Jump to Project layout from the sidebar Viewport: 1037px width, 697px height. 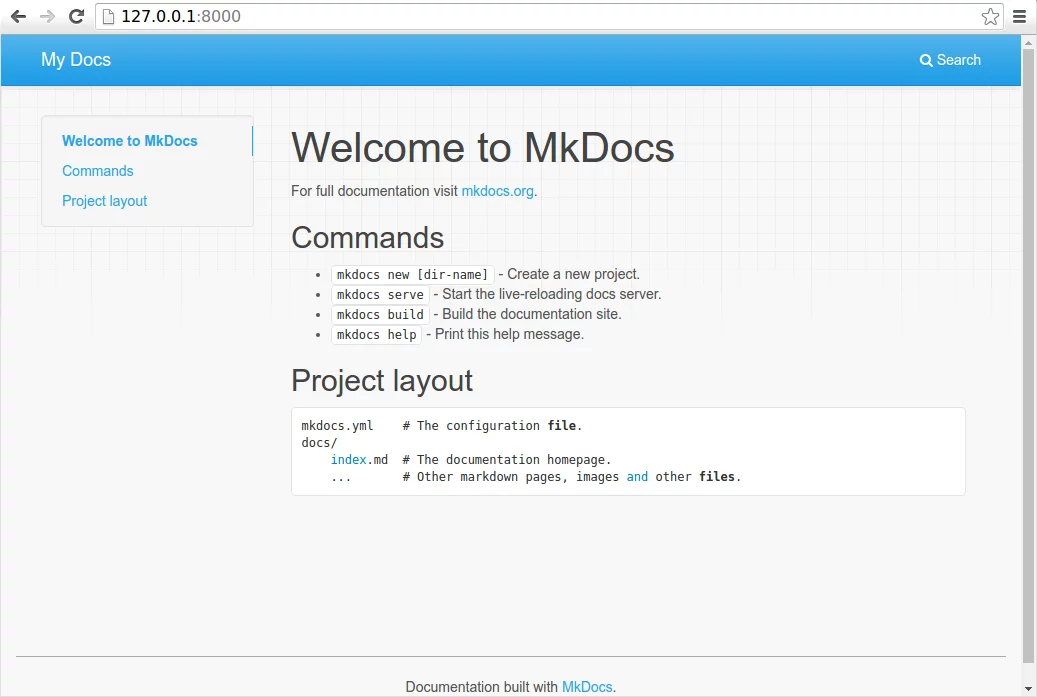(x=105, y=201)
